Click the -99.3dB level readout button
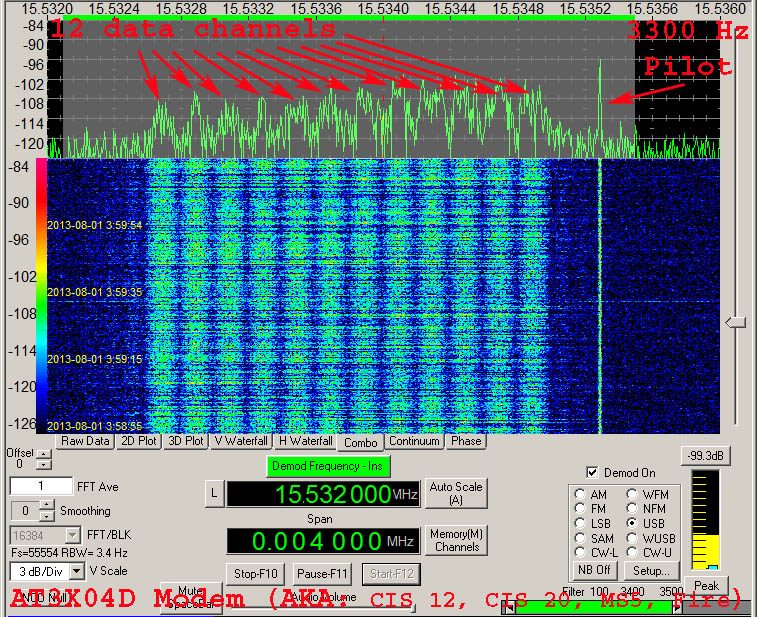Image resolution: width=757 pixels, height=617 pixels. click(x=705, y=456)
